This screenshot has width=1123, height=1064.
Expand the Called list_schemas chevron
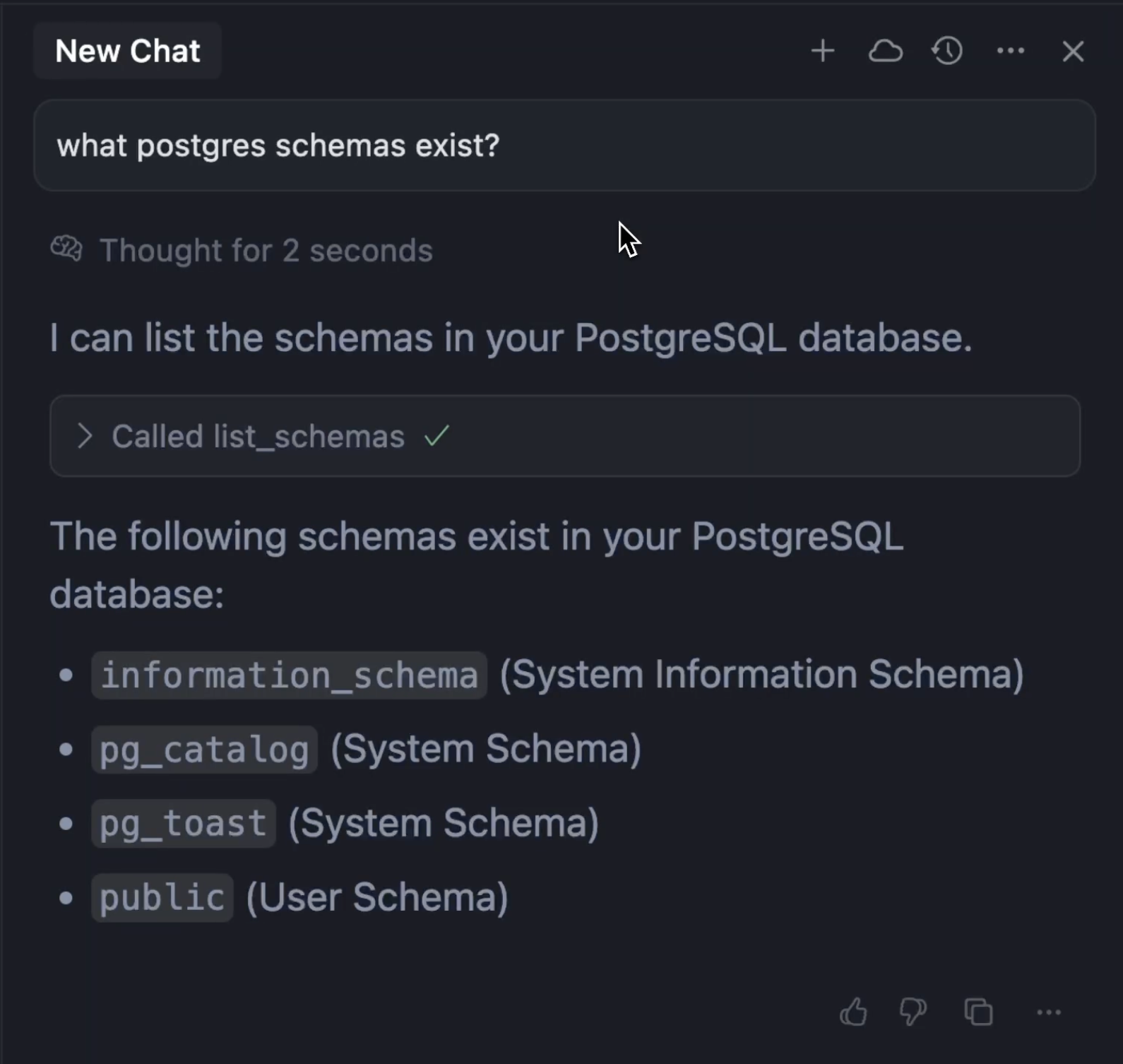pyautogui.click(x=84, y=436)
